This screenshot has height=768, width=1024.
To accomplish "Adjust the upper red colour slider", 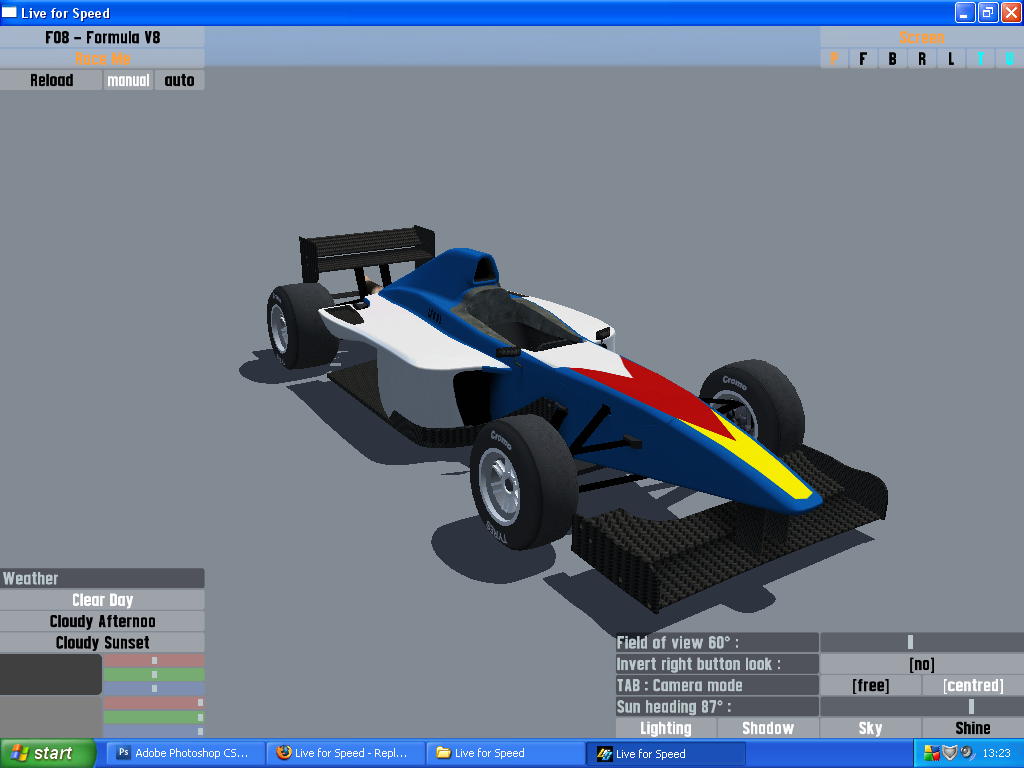I will coord(154,660).
